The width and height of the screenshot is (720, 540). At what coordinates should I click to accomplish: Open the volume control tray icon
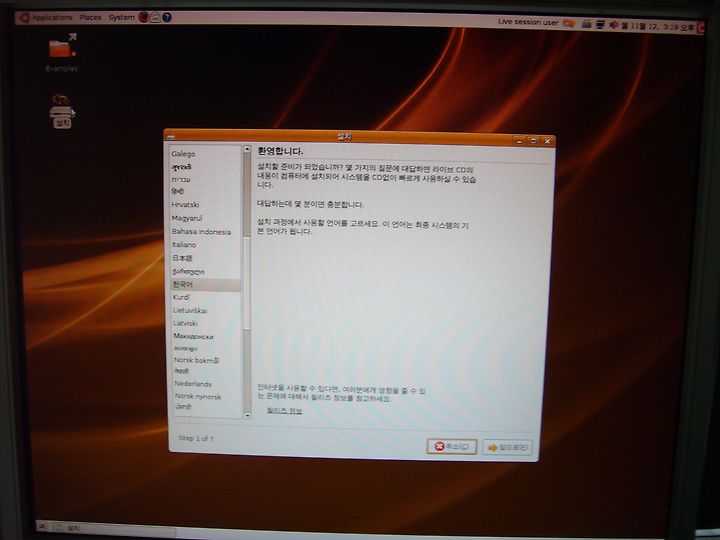click(x=613, y=25)
